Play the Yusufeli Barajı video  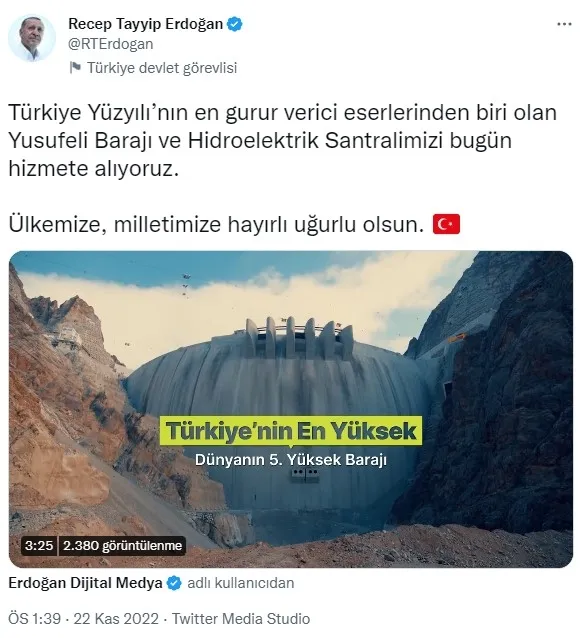[x=291, y=409]
